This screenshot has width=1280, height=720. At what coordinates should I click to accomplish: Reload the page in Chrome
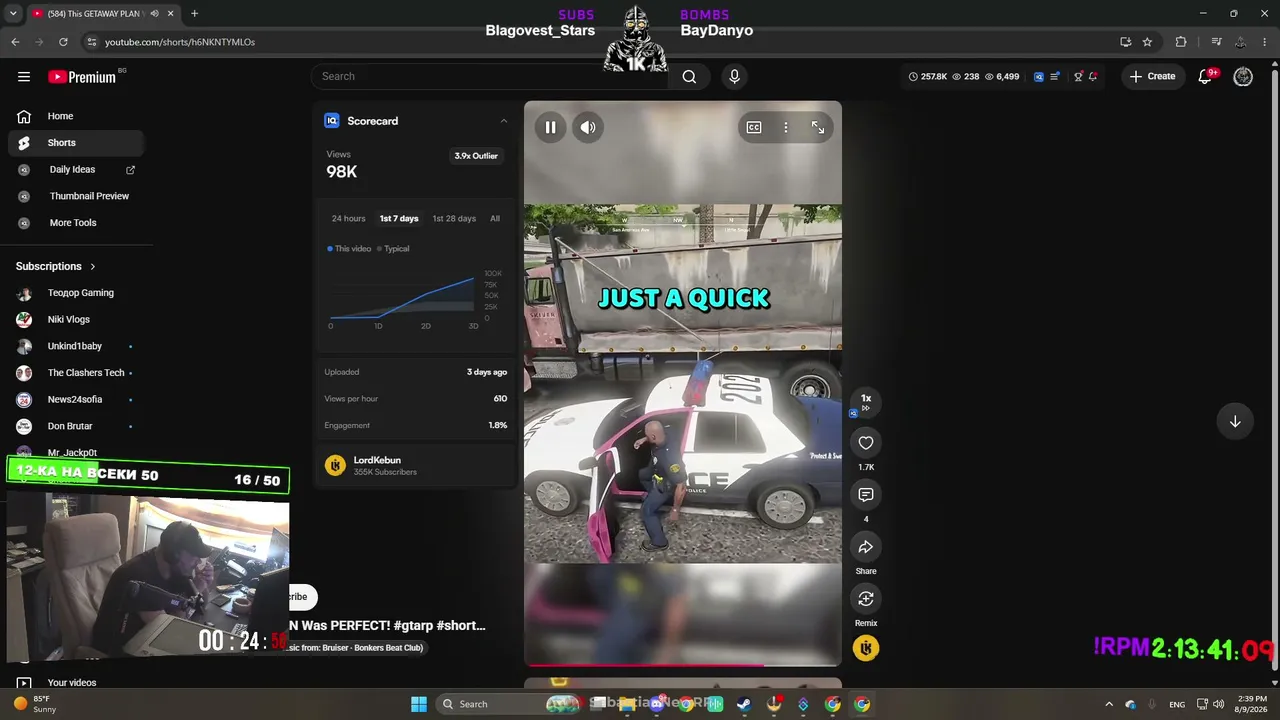[63, 42]
